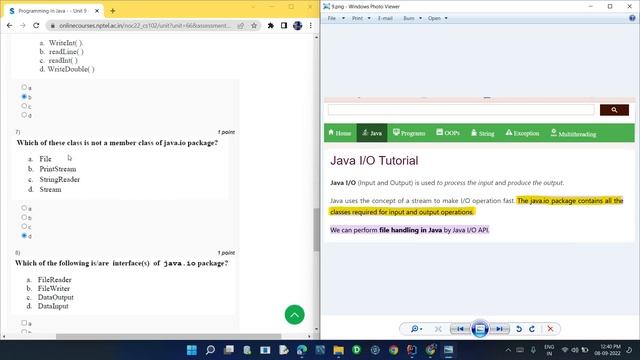Viewport: 640px width, 360px height.
Task: Select option b for question 6
Action: 24,97
